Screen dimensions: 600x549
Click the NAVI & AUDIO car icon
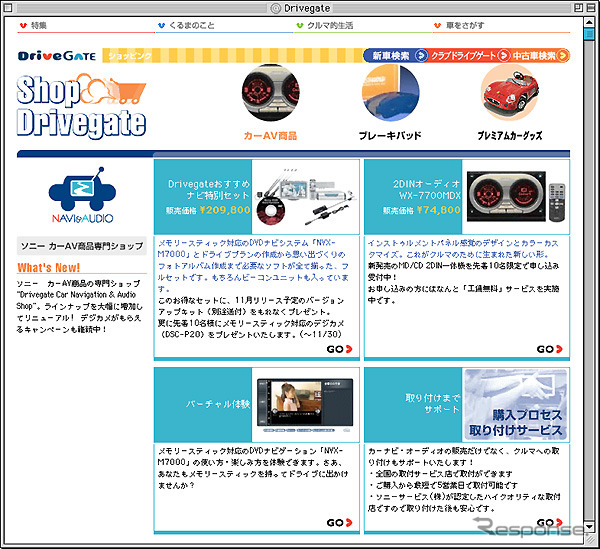click(x=82, y=195)
